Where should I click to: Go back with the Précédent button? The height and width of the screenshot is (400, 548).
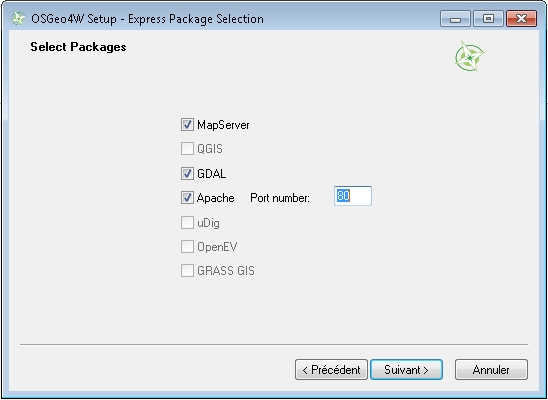pyautogui.click(x=331, y=370)
